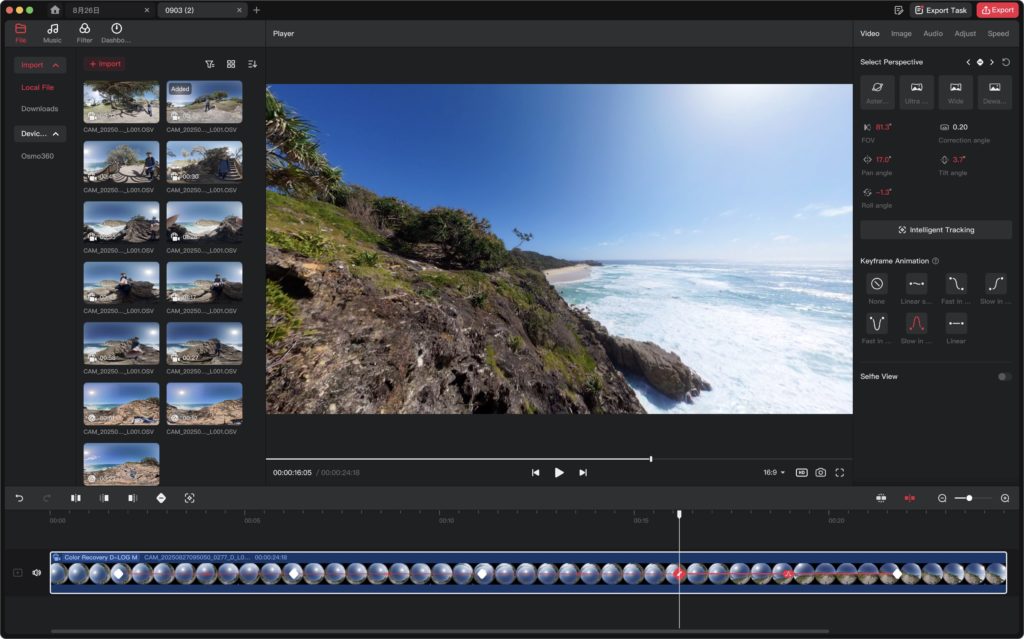
Task: Click the + Import media button
Action: (104, 64)
